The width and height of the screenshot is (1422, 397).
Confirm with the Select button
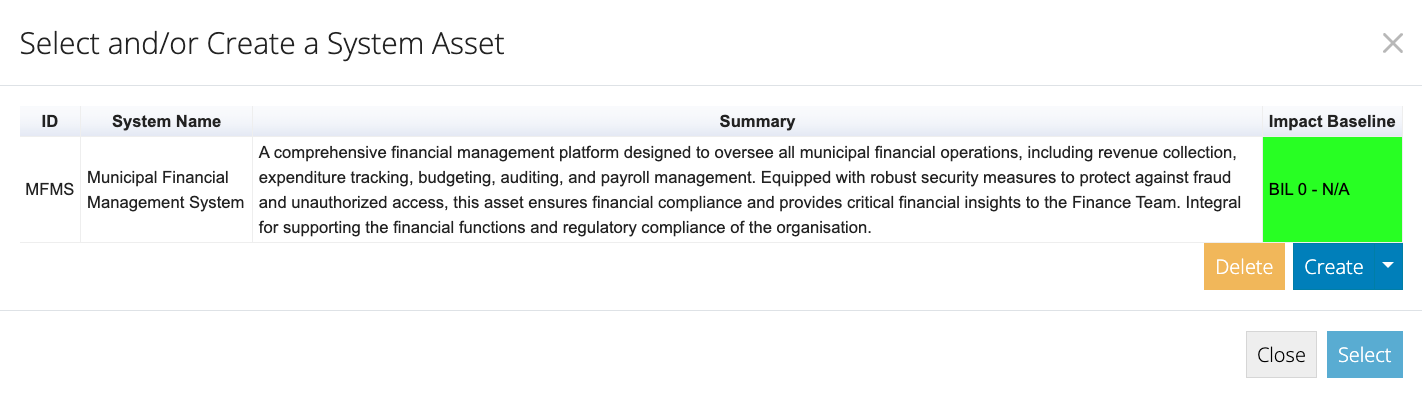[1364, 355]
